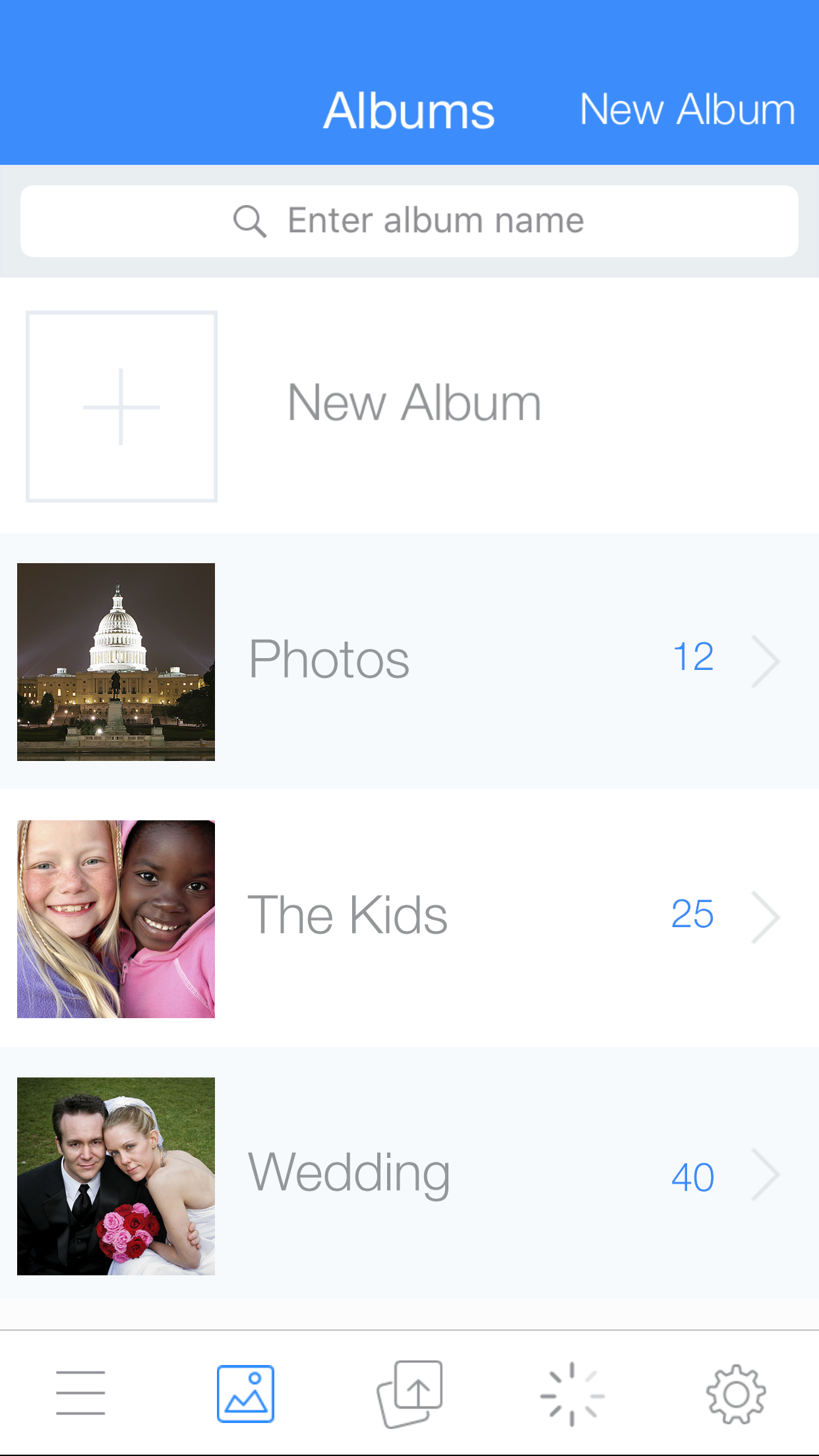Tap New Album in the header
This screenshot has height=1456, width=819.
click(x=687, y=109)
